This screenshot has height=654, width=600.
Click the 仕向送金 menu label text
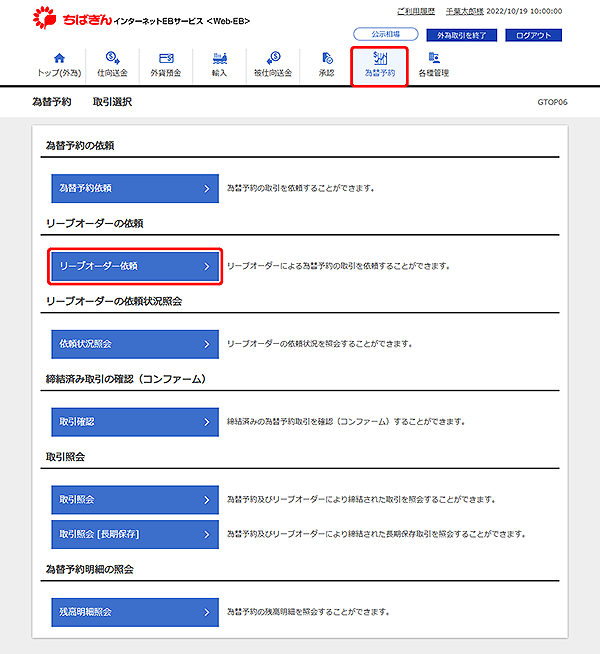tap(113, 73)
